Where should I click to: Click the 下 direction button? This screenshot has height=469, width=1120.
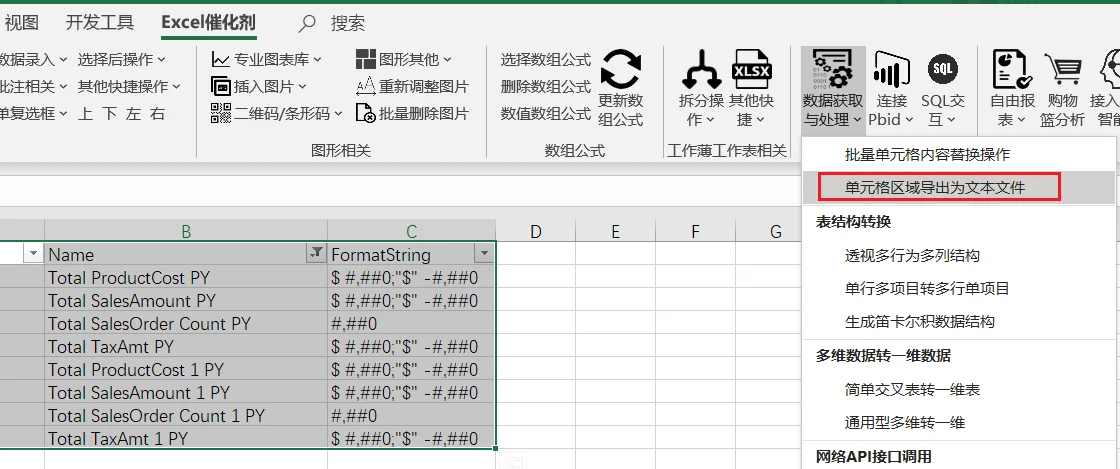click(109, 114)
